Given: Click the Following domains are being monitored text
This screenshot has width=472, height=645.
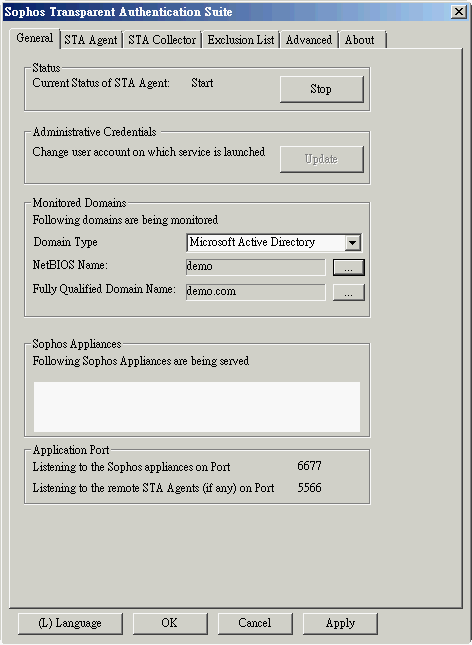Looking at the screenshot, I should pos(126,220).
